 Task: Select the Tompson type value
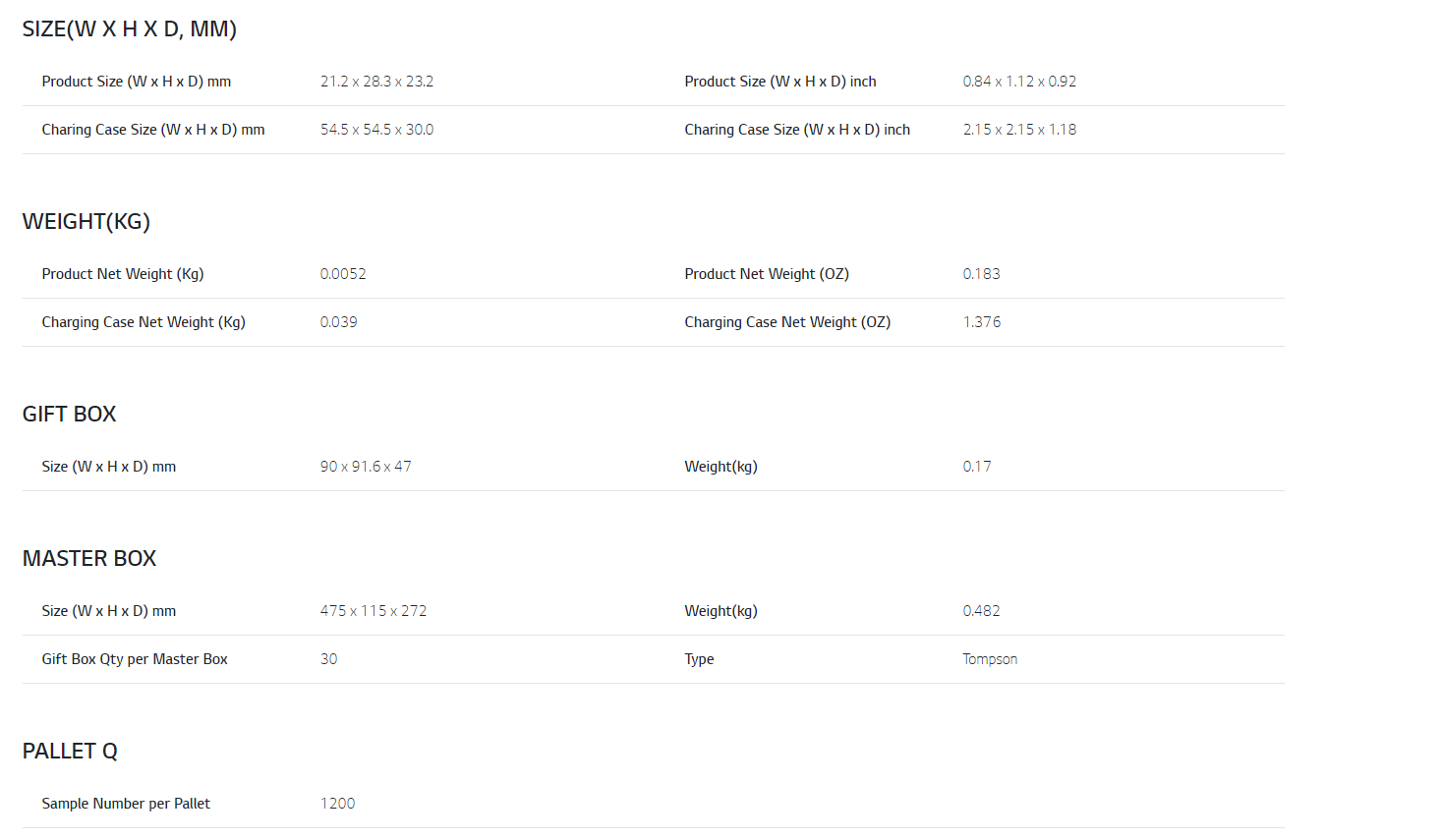(990, 659)
